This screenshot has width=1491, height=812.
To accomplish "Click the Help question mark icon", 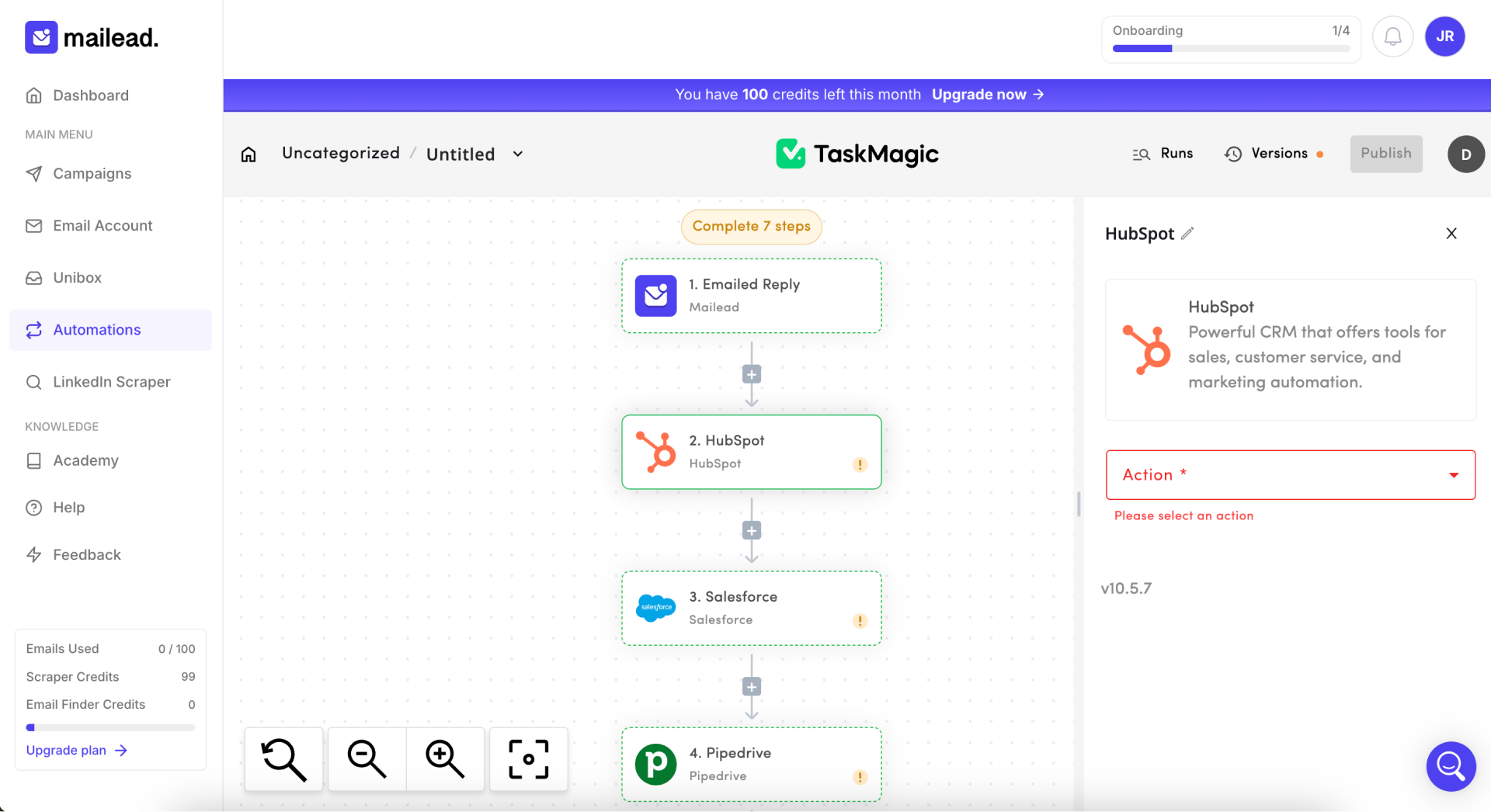I will [33, 508].
